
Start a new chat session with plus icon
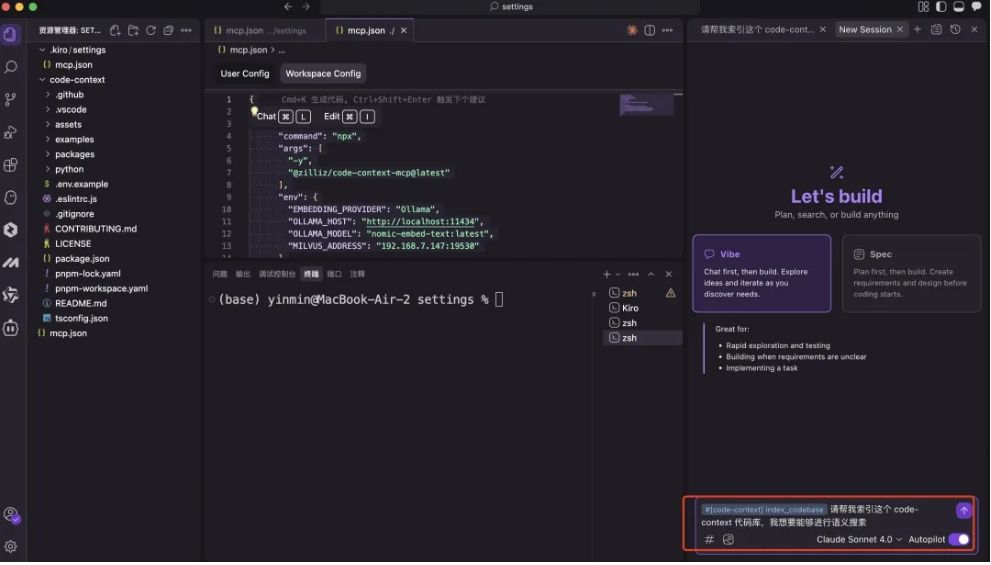point(917,30)
